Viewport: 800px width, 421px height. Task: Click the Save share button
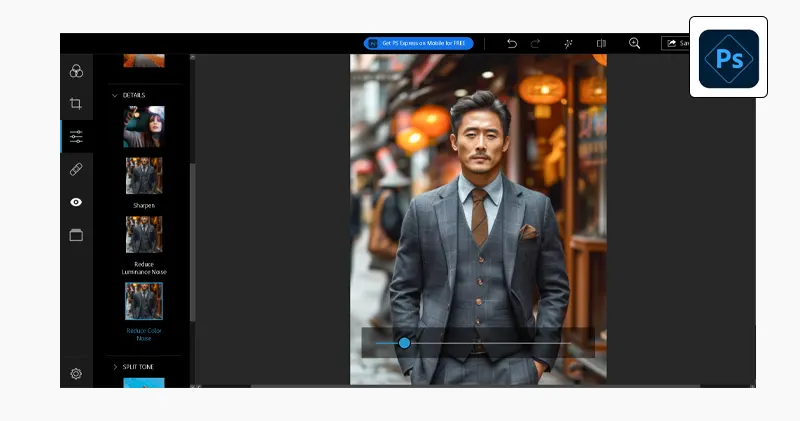pos(676,43)
